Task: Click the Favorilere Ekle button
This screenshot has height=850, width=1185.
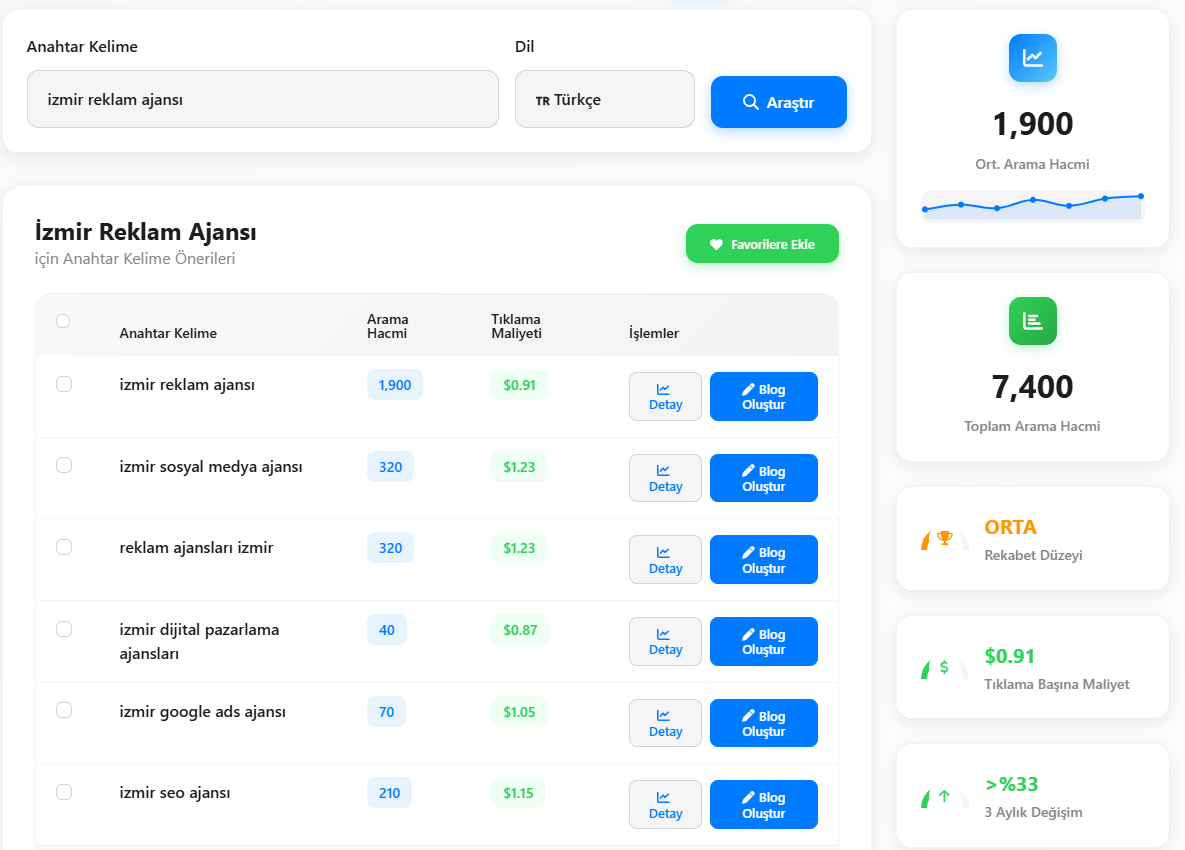Action: pyautogui.click(x=762, y=244)
